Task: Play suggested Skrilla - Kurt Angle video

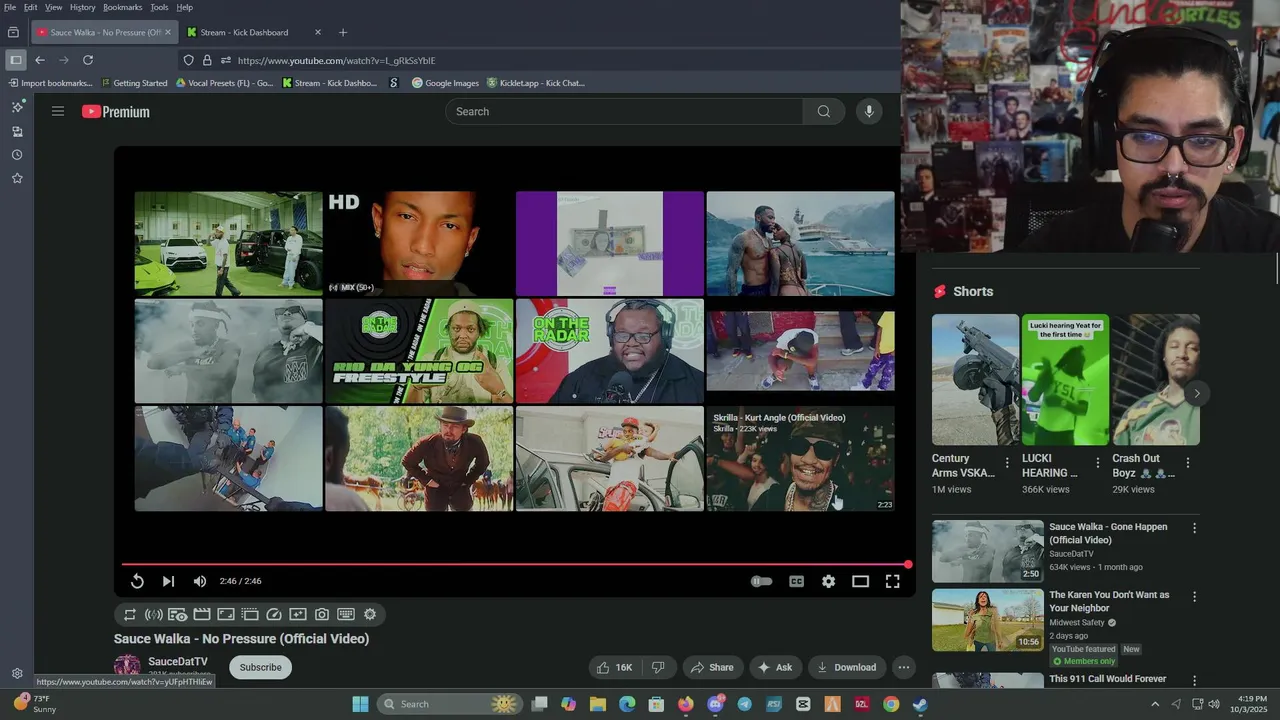Action: 800,458
